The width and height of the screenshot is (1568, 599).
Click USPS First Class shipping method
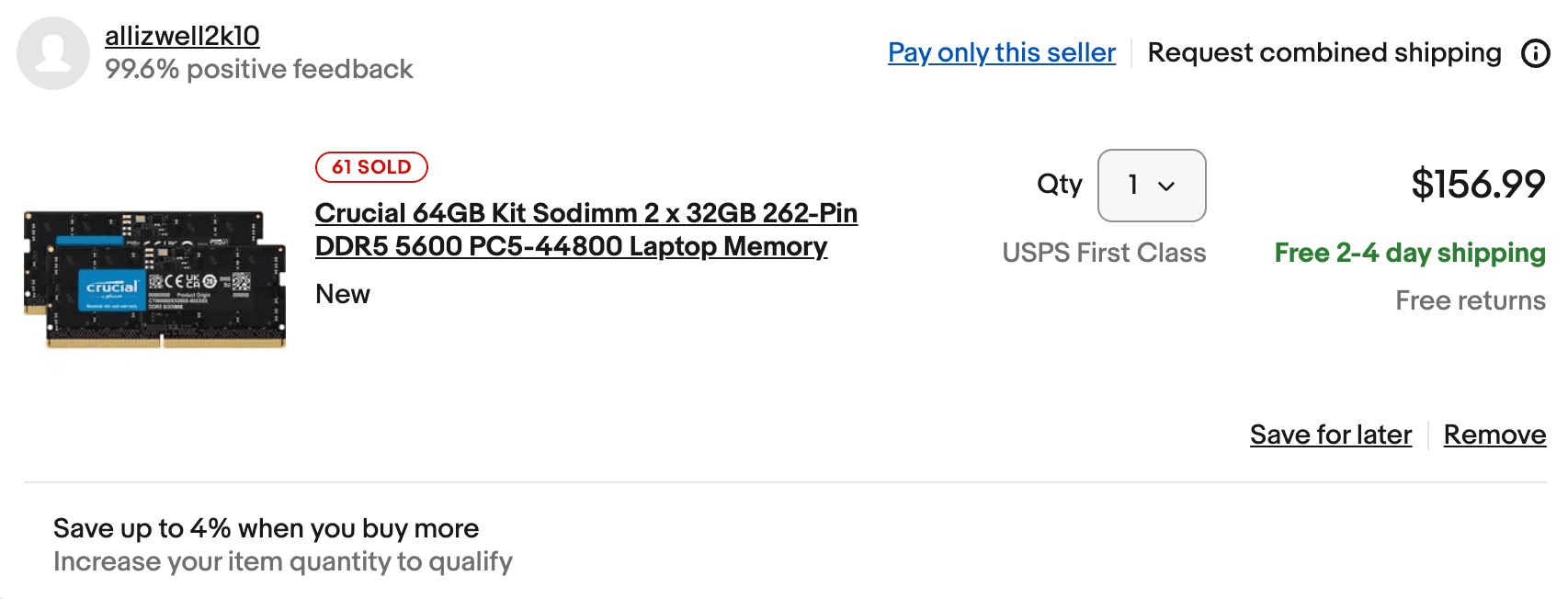tap(1103, 253)
